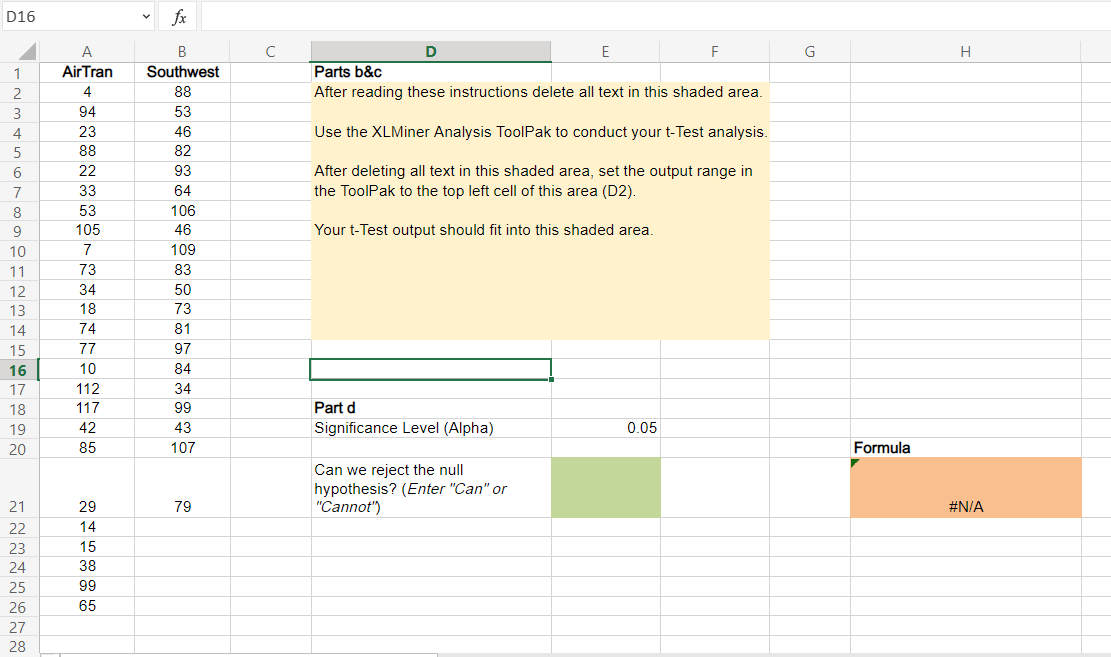The height and width of the screenshot is (657, 1111).
Task: Click AirTran value 4 in row 2
Action: [87, 91]
